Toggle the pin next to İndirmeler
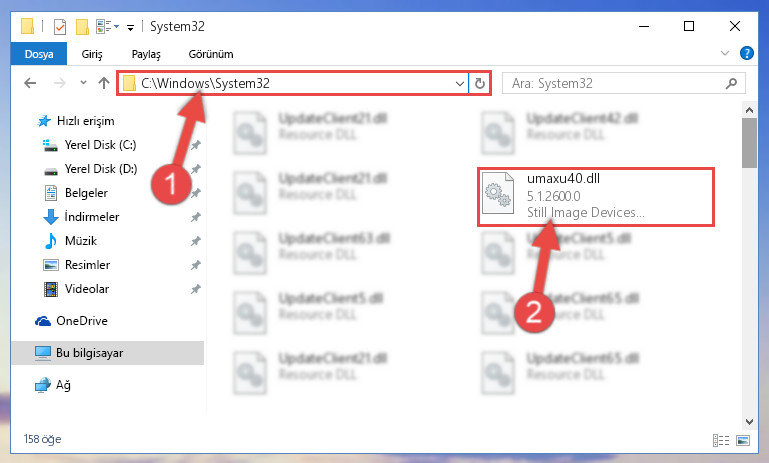 195,217
